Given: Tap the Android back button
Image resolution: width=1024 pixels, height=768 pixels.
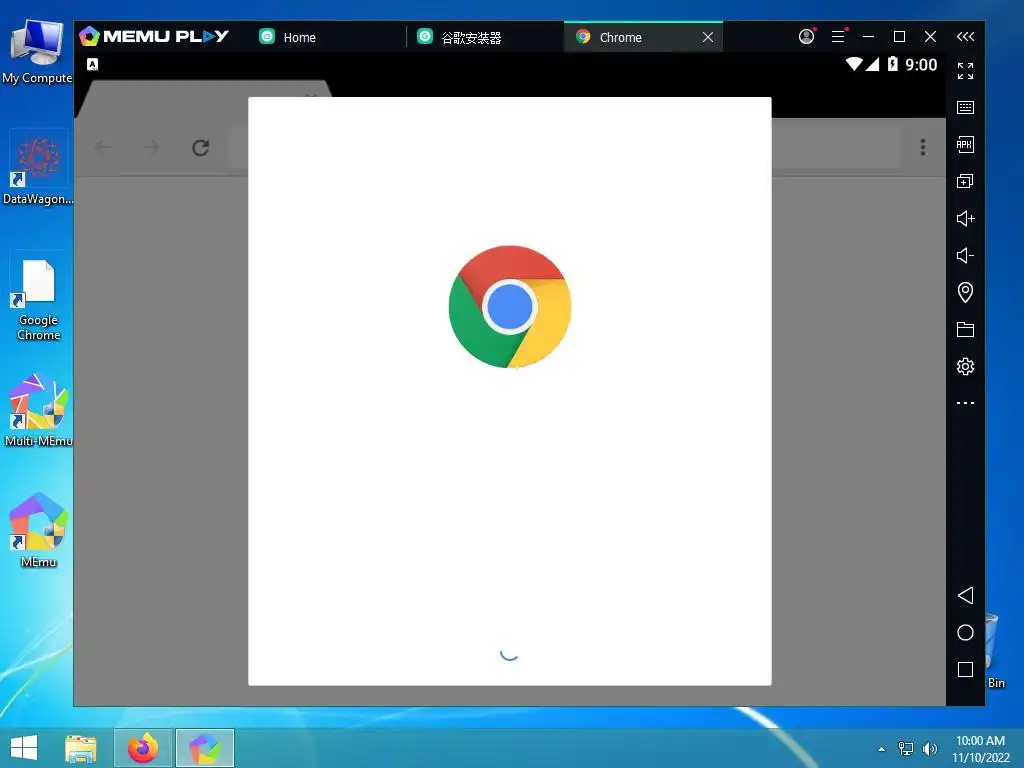Looking at the screenshot, I should [x=965, y=595].
